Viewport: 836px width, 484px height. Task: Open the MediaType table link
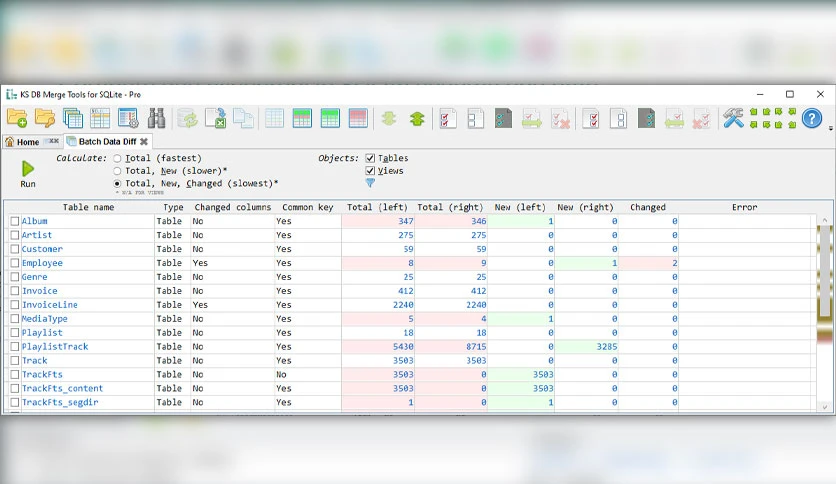(x=45, y=319)
